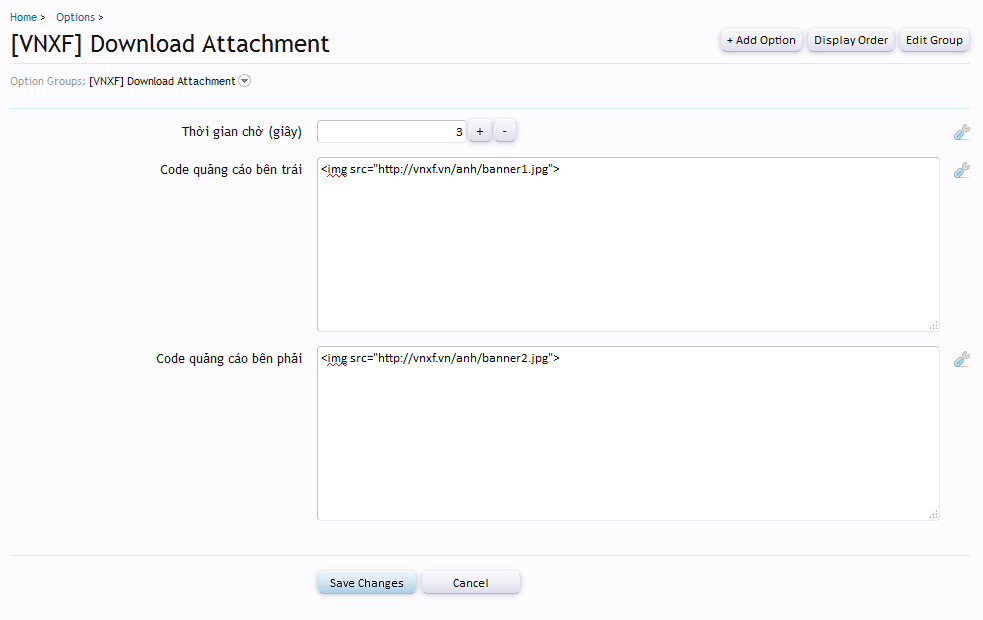This screenshot has width=983, height=620.
Task: Focus the wait time seconds input field
Action: pyautogui.click(x=391, y=132)
